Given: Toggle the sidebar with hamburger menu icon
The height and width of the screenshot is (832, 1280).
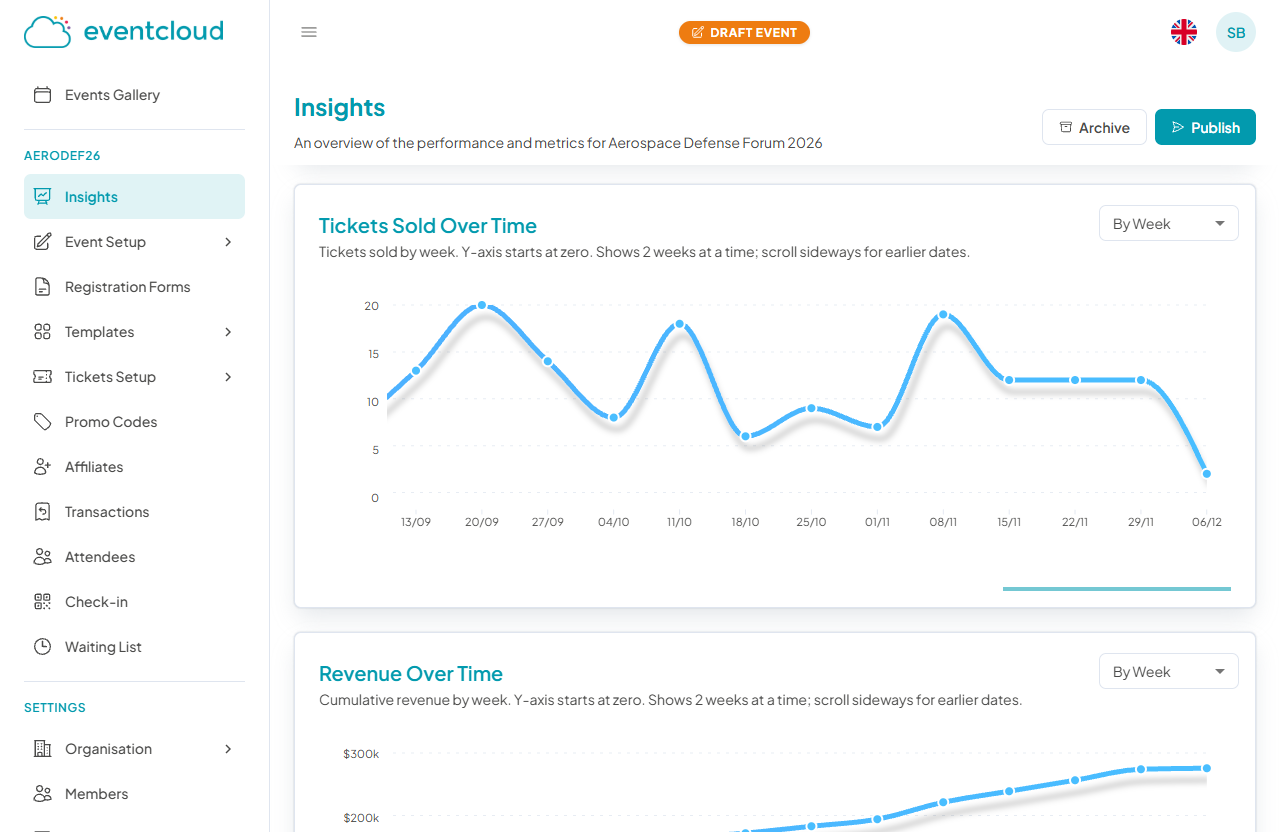Looking at the screenshot, I should pyautogui.click(x=309, y=32).
